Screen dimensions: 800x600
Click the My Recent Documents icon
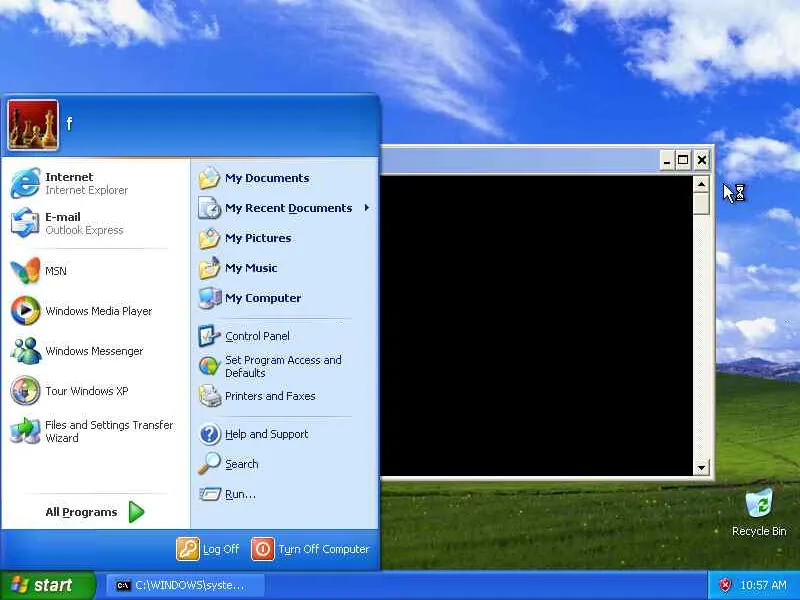point(209,208)
